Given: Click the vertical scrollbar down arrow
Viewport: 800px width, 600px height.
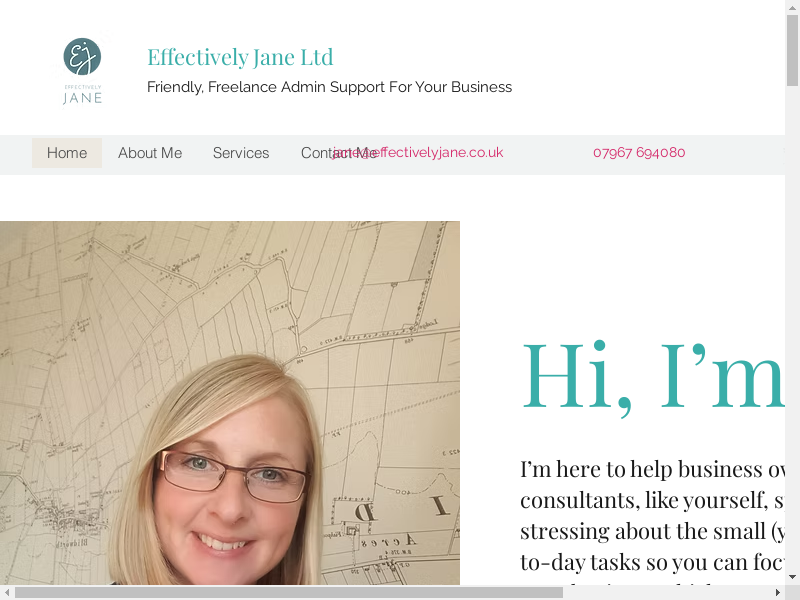Looking at the screenshot, I should coord(792,578).
